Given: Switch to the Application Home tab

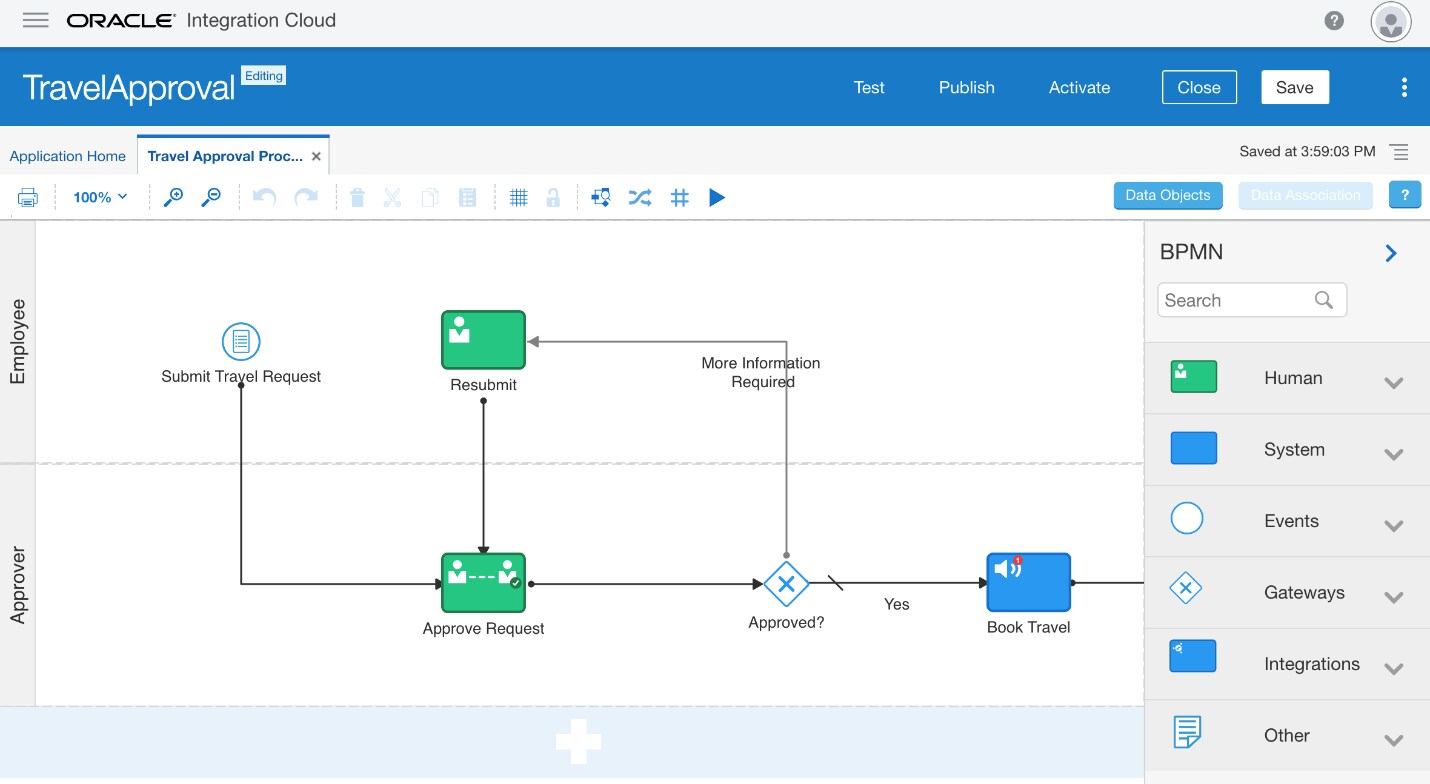Looking at the screenshot, I should click(68, 156).
